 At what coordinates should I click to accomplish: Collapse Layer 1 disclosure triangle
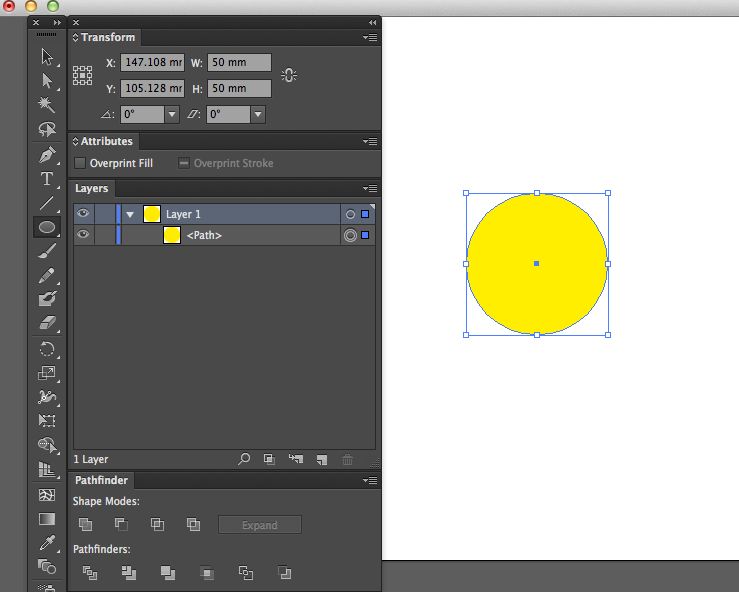click(130, 215)
